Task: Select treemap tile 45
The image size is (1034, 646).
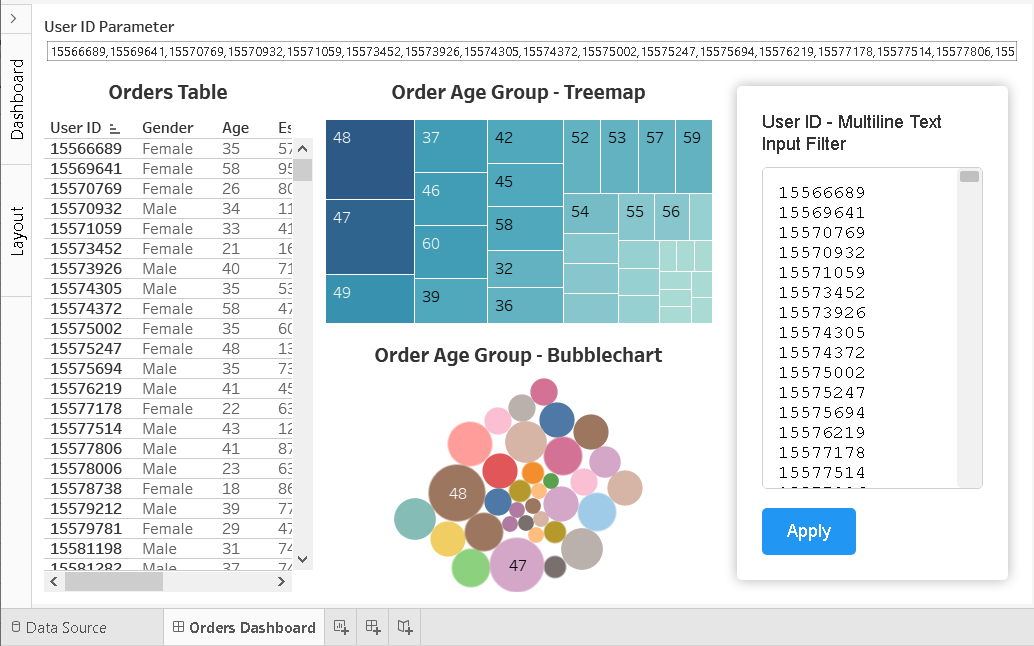Action: tap(526, 185)
